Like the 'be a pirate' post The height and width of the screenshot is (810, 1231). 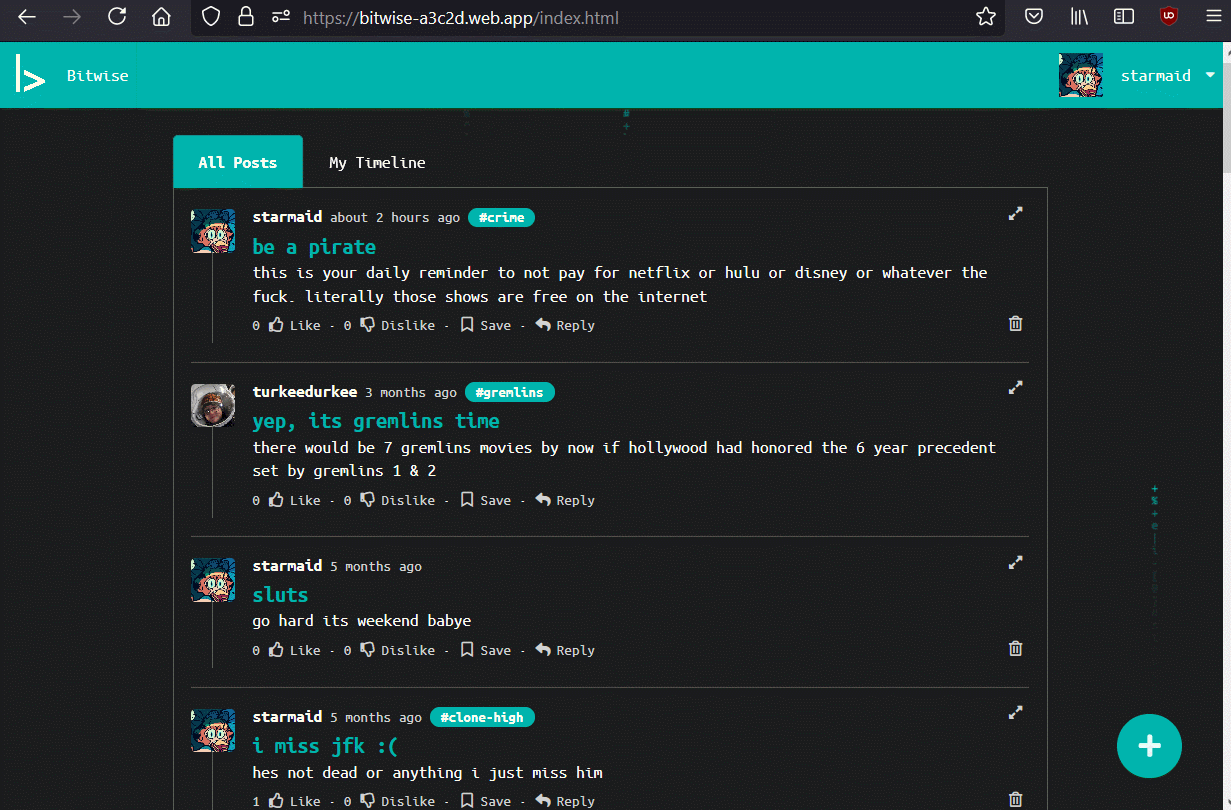pos(295,325)
